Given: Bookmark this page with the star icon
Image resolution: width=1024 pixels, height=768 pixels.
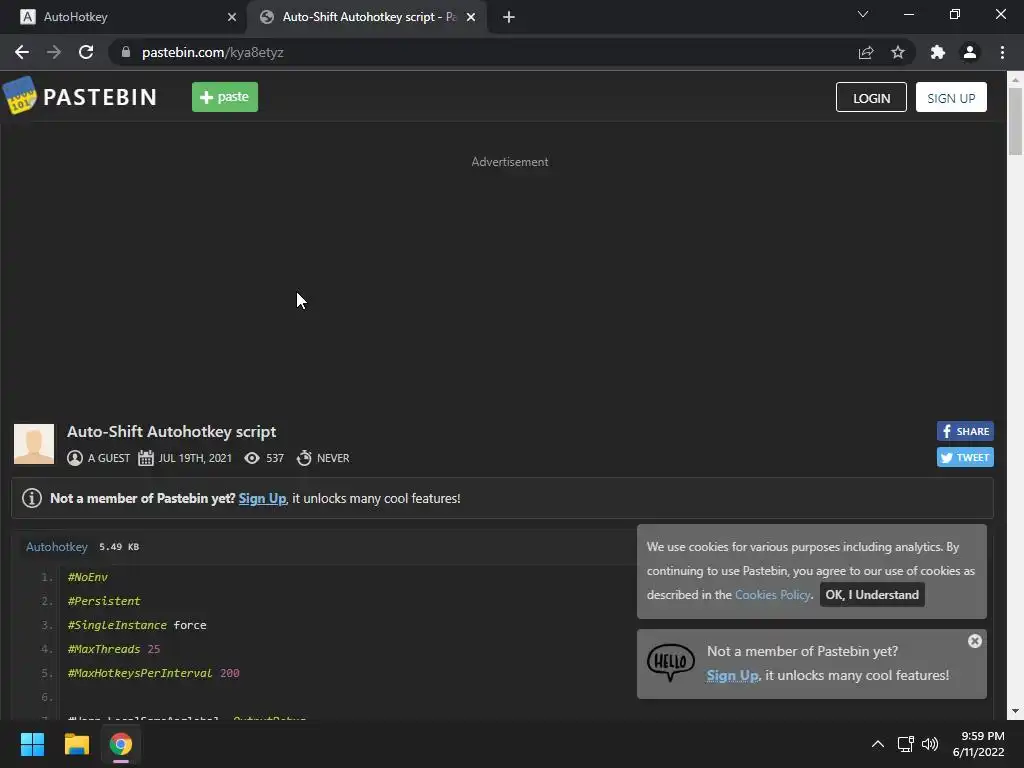Looking at the screenshot, I should (x=898, y=52).
